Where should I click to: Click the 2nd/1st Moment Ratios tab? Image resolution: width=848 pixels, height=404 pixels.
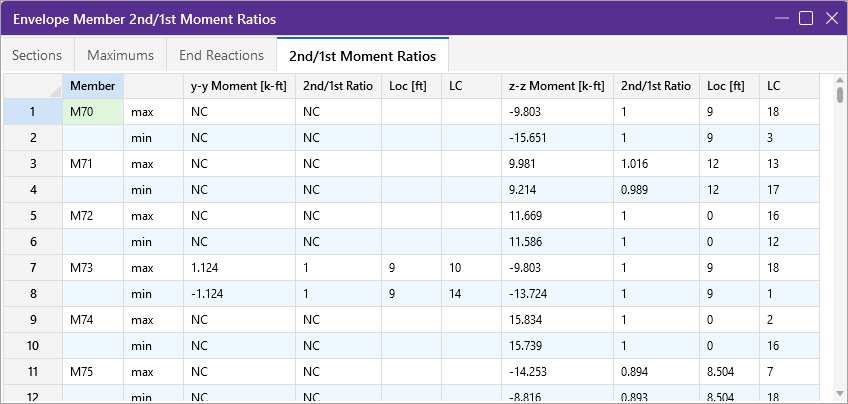click(x=363, y=55)
